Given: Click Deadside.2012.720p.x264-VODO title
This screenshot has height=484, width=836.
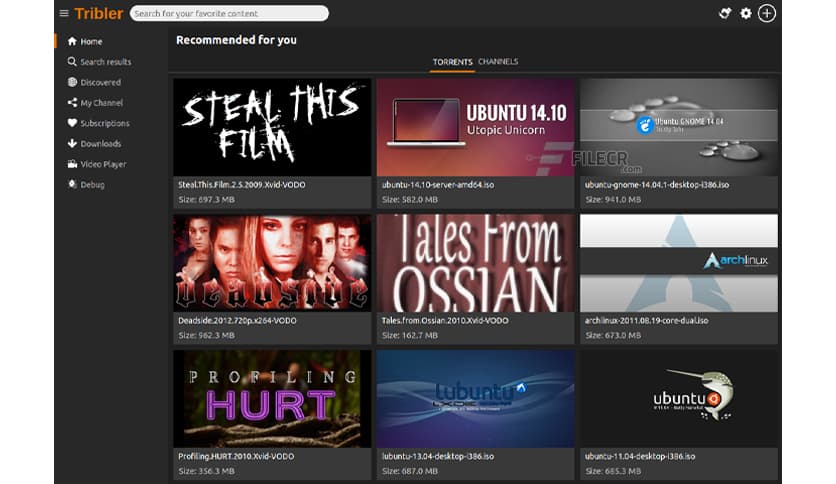Looking at the screenshot, I should 237,320.
